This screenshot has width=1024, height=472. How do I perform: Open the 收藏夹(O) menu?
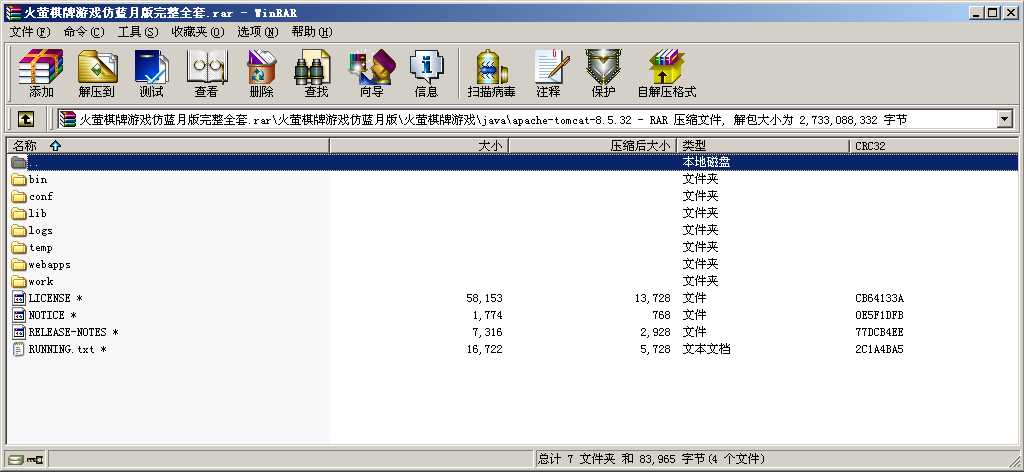tap(198, 32)
